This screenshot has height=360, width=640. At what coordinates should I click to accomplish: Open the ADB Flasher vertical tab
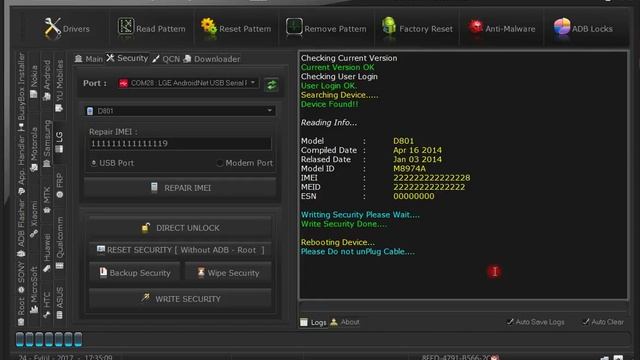coord(21,228)
